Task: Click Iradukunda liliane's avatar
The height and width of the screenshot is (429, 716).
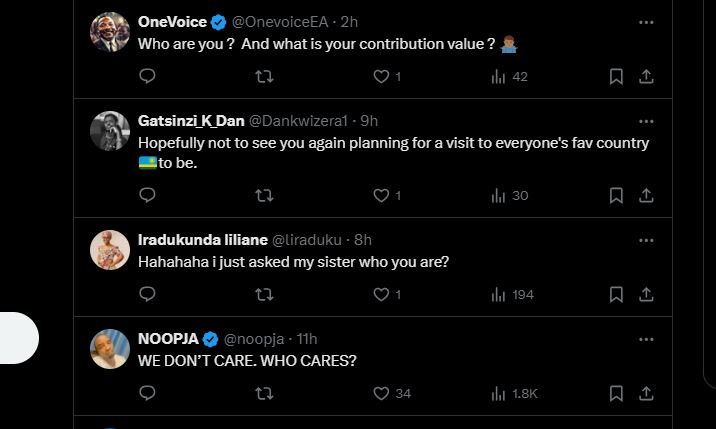Action: [x=110, y=250]
